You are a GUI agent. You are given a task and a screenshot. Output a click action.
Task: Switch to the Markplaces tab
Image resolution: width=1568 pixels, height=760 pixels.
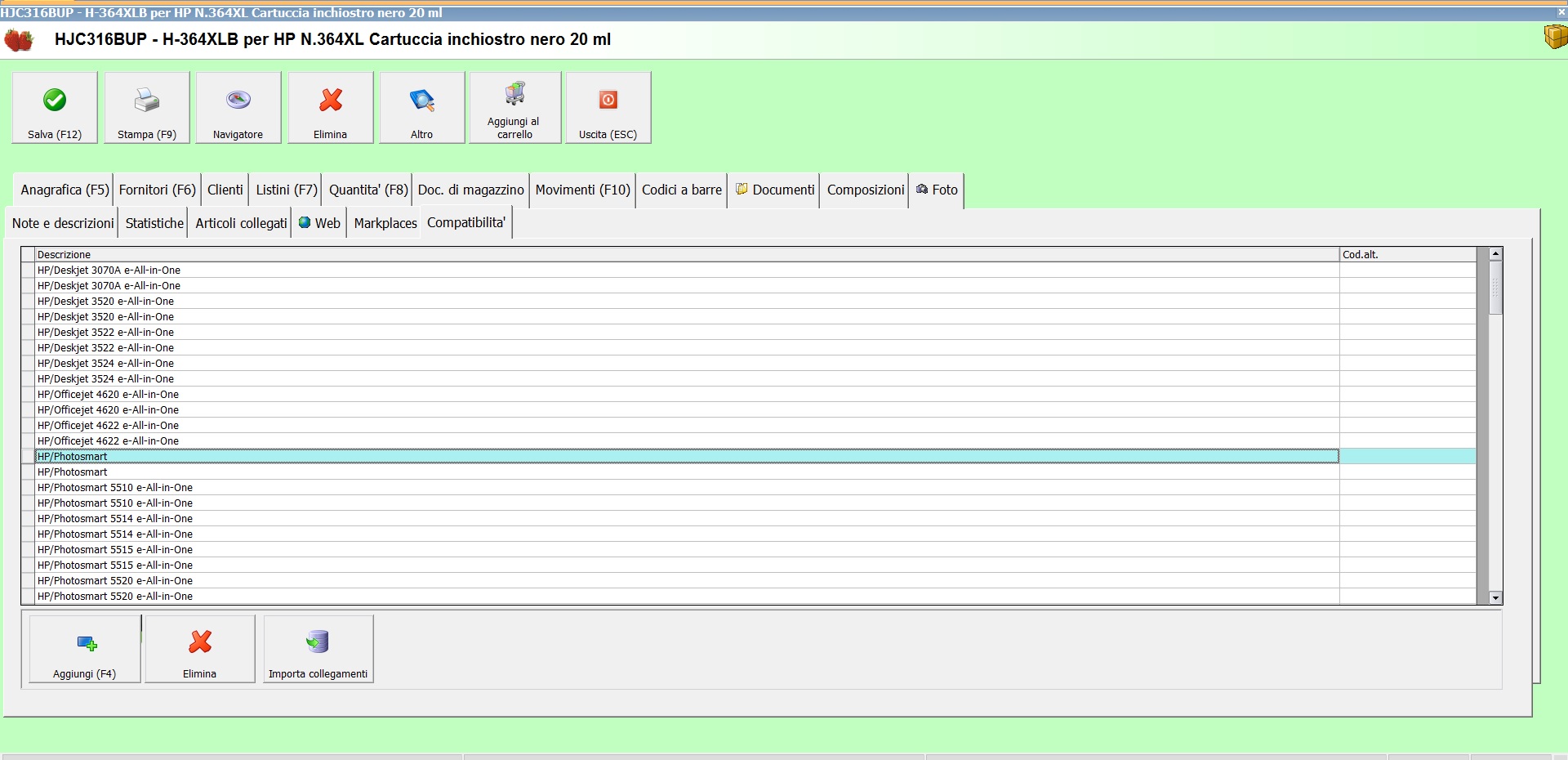click(385, 223)
